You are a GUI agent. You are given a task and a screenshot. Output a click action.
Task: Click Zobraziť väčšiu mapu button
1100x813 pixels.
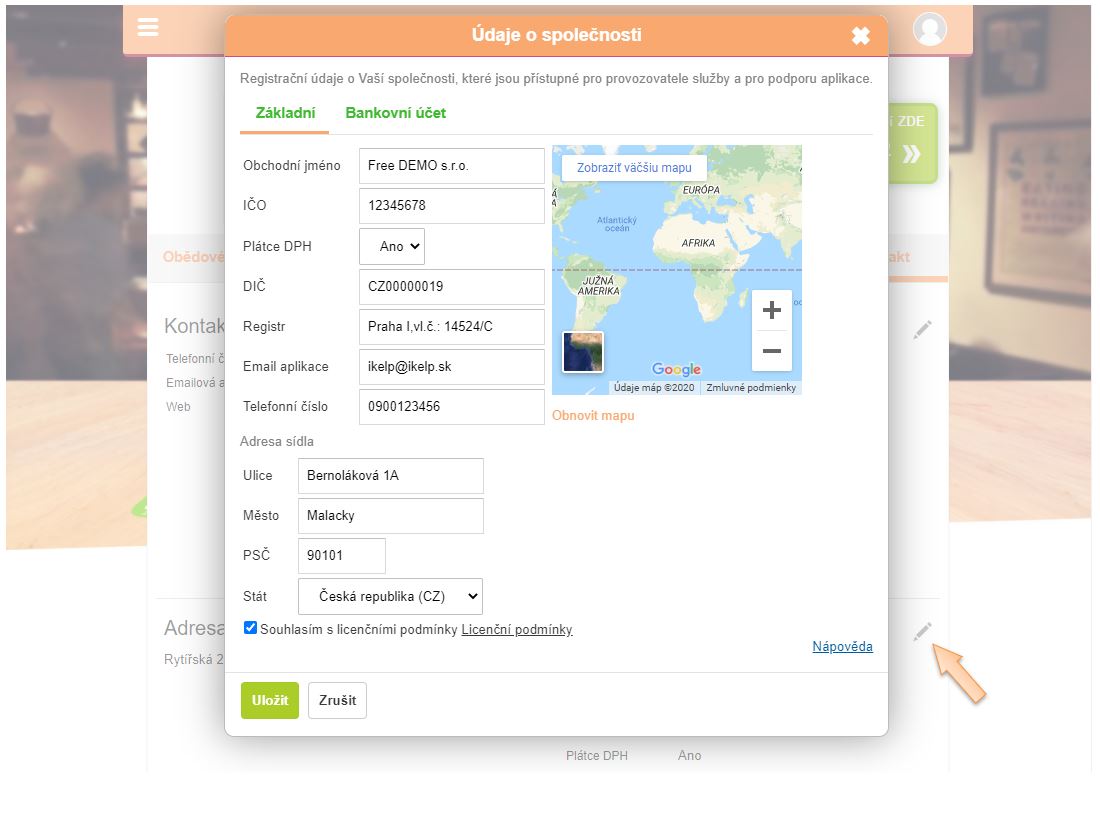tap(634, 167)
